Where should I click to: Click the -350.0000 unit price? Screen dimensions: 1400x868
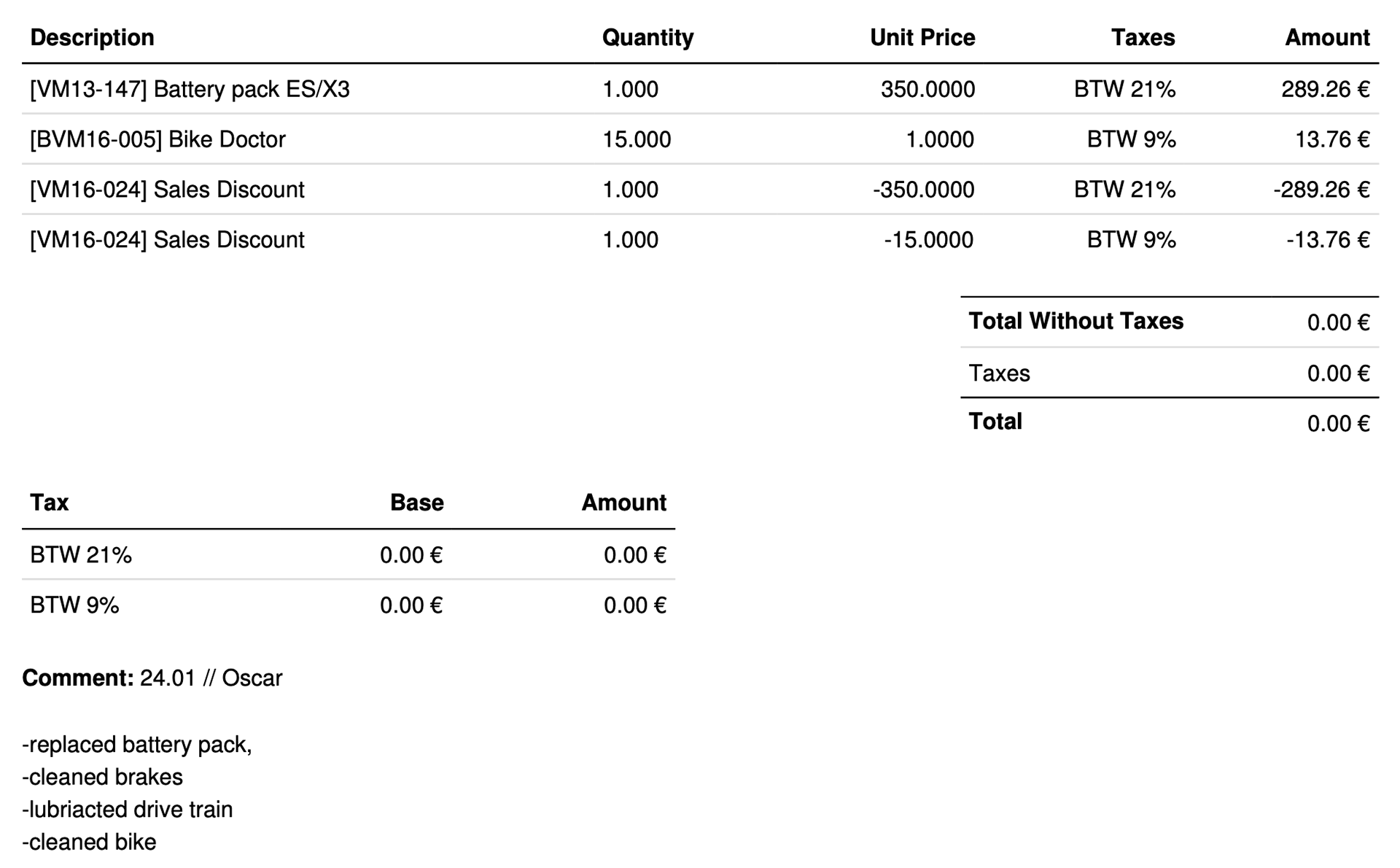tap(923, 190)
